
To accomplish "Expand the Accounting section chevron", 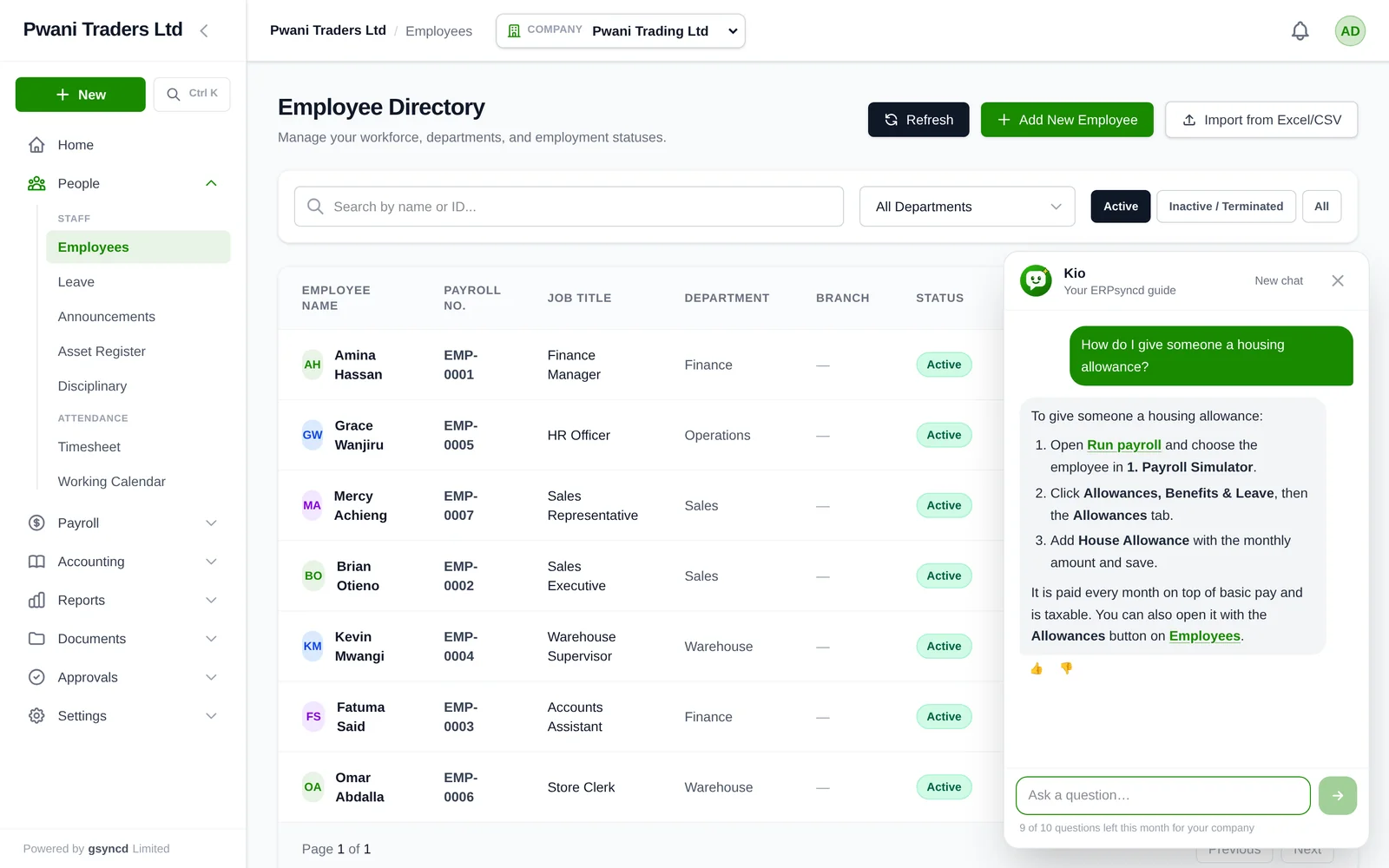I will 211,562.
